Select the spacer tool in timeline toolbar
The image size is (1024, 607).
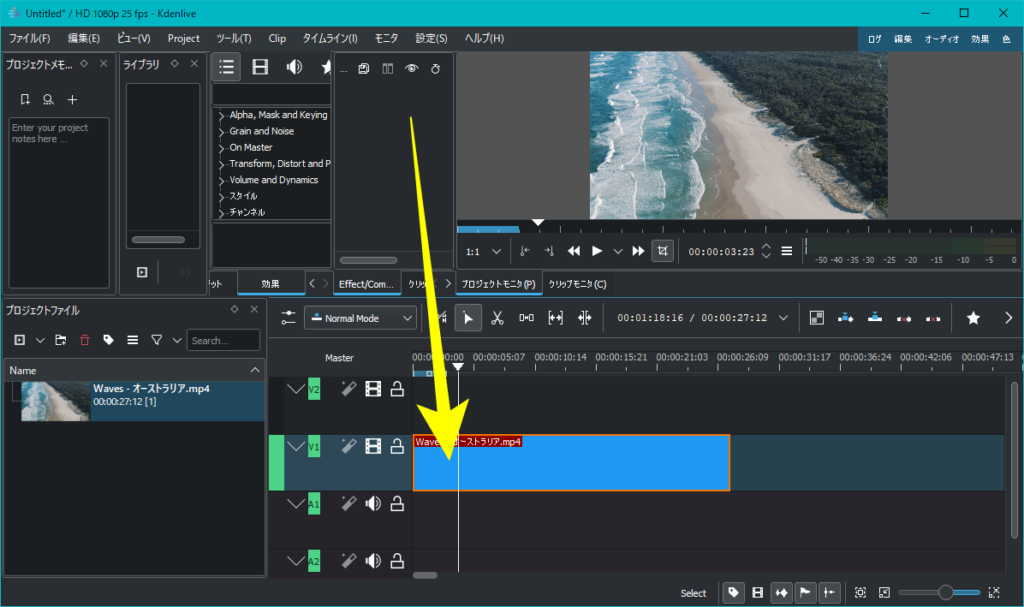click(x=526, y=318)
